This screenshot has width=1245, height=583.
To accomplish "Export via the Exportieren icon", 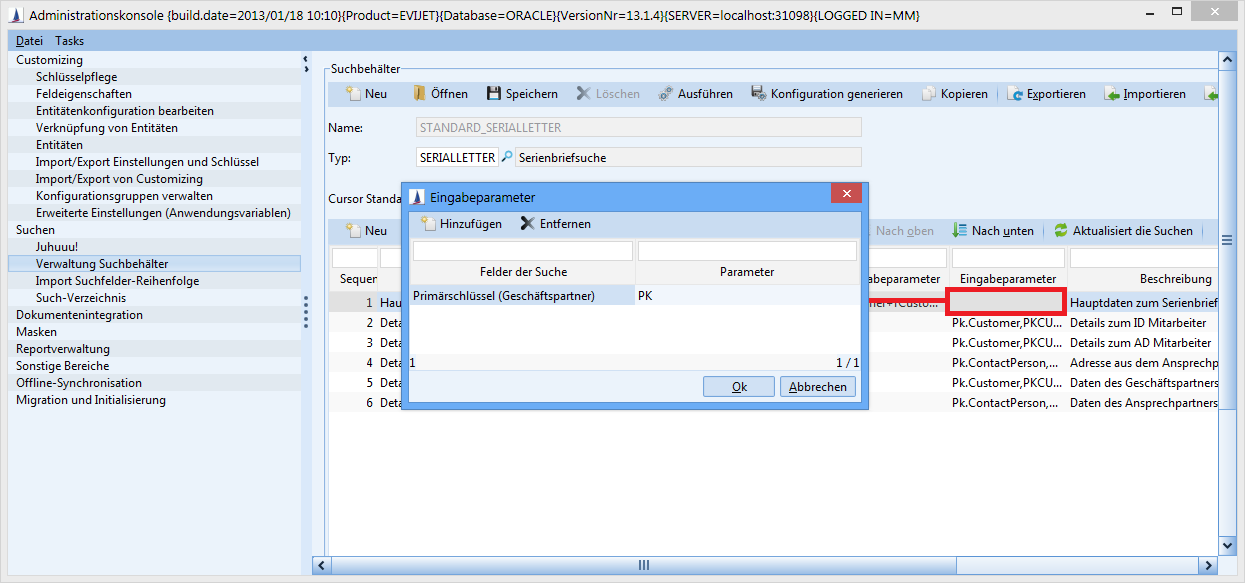I will click(x=1014, y=94).
